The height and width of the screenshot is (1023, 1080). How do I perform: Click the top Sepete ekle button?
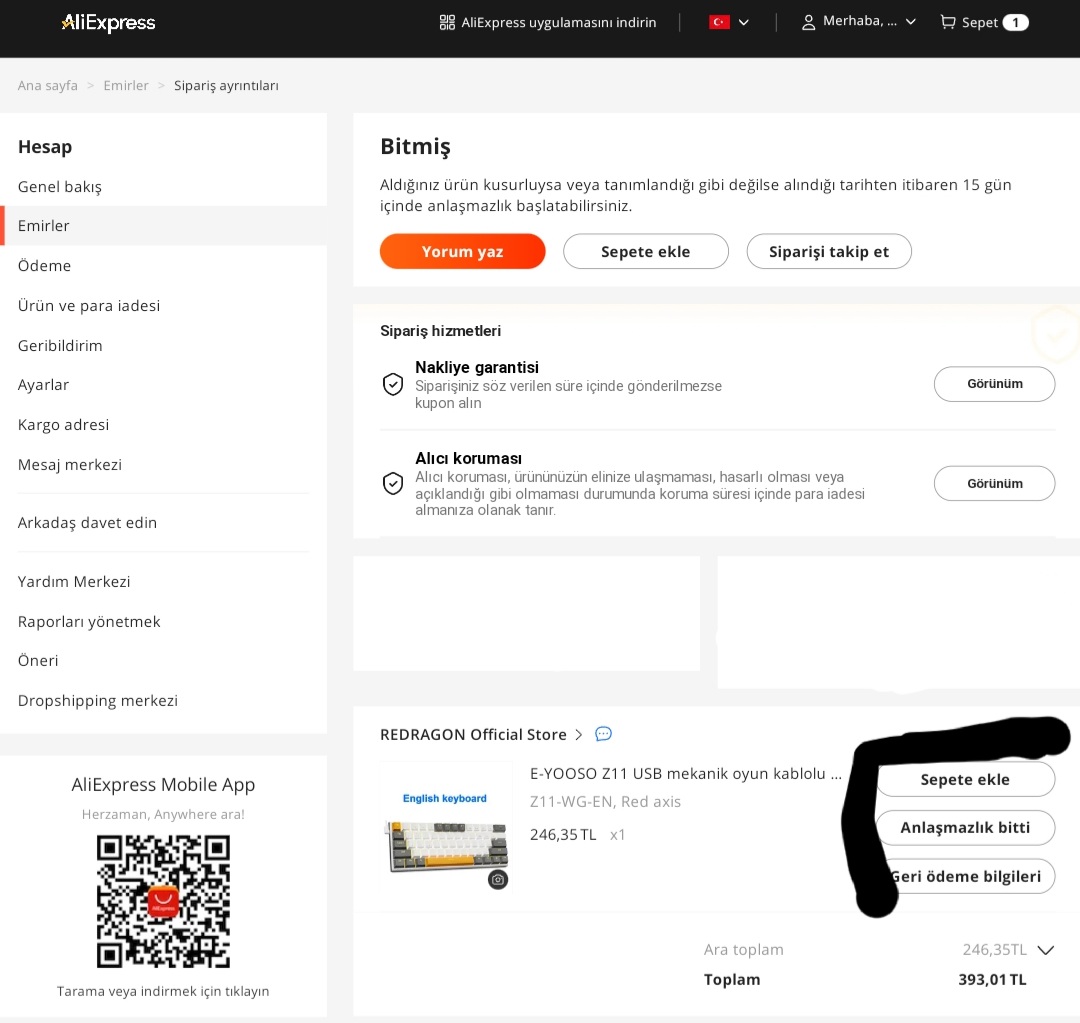[x=645, y=251]
